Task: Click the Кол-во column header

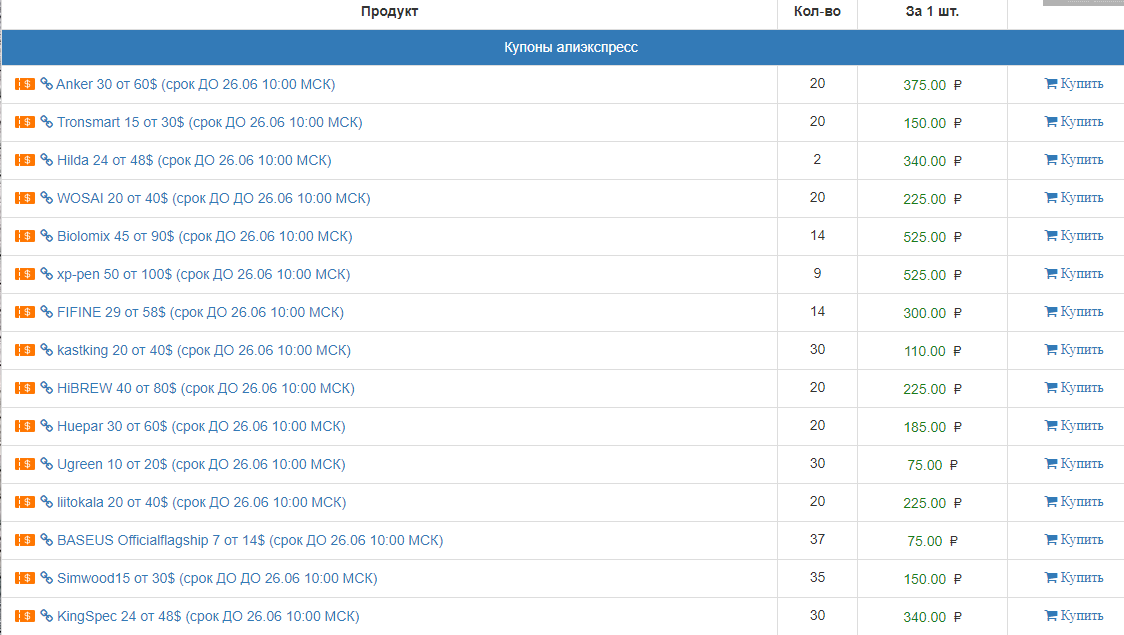Action: coord(817,11)
